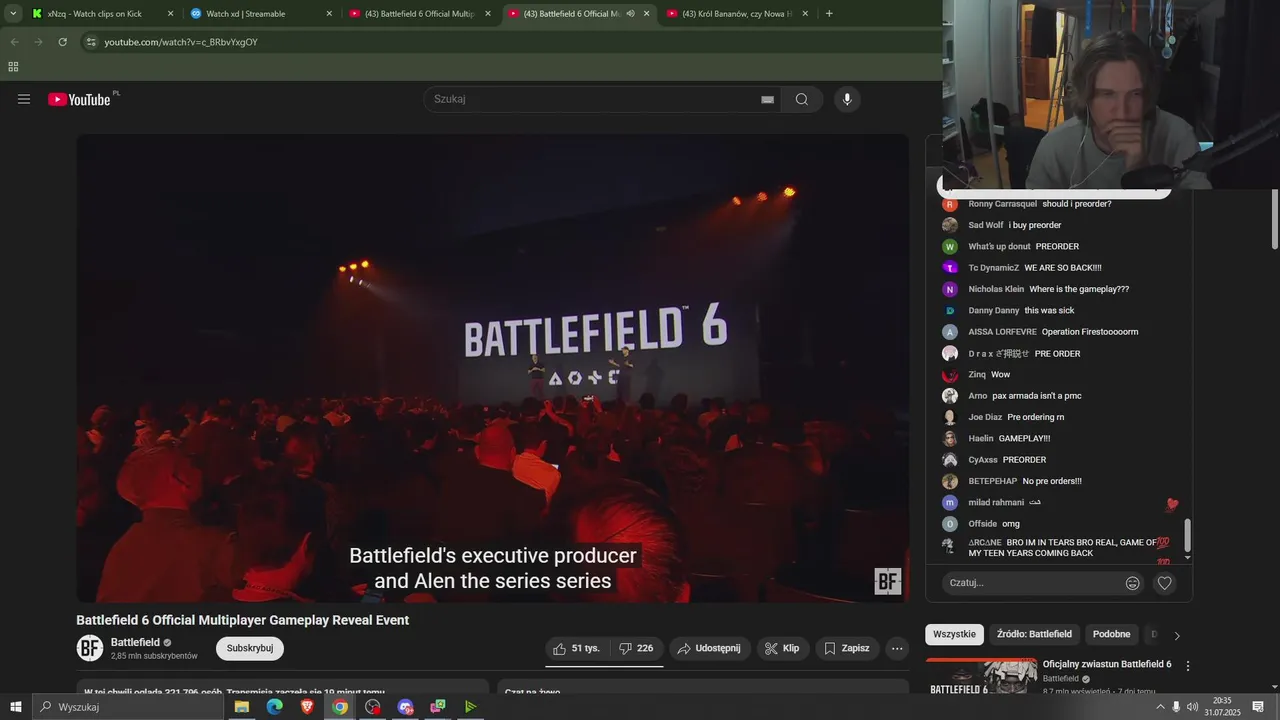Select Źródło: Battlefield filter chip
1280x720 pixels.
[1034, 634]
